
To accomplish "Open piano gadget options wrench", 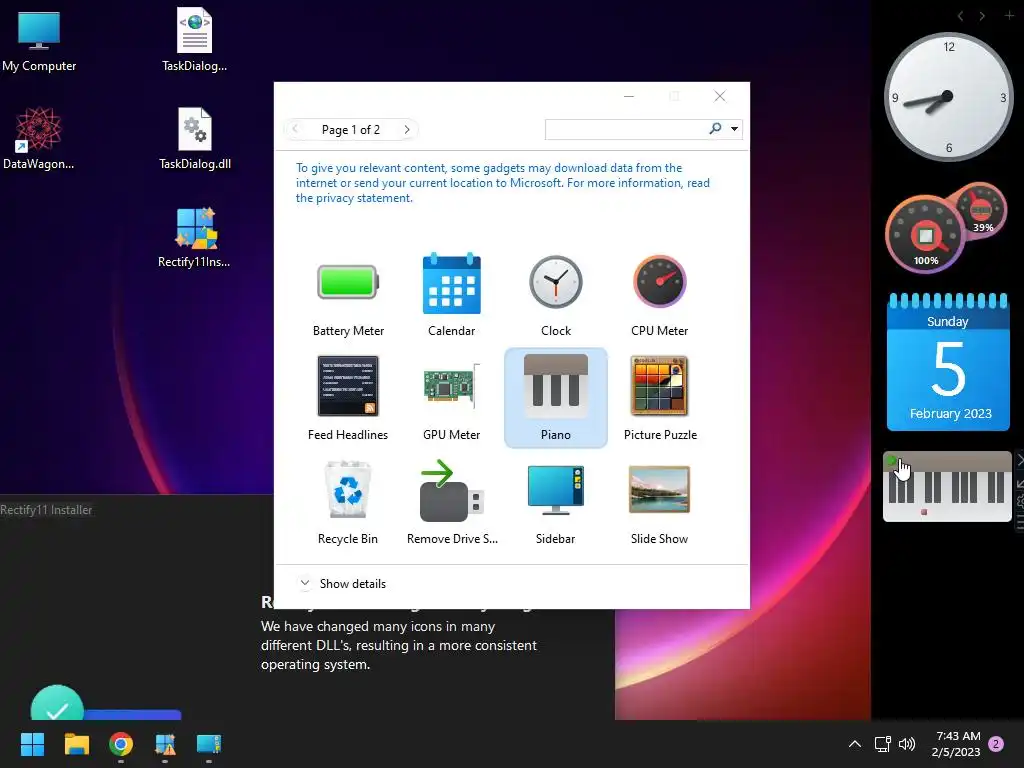I will (1019, 502).
